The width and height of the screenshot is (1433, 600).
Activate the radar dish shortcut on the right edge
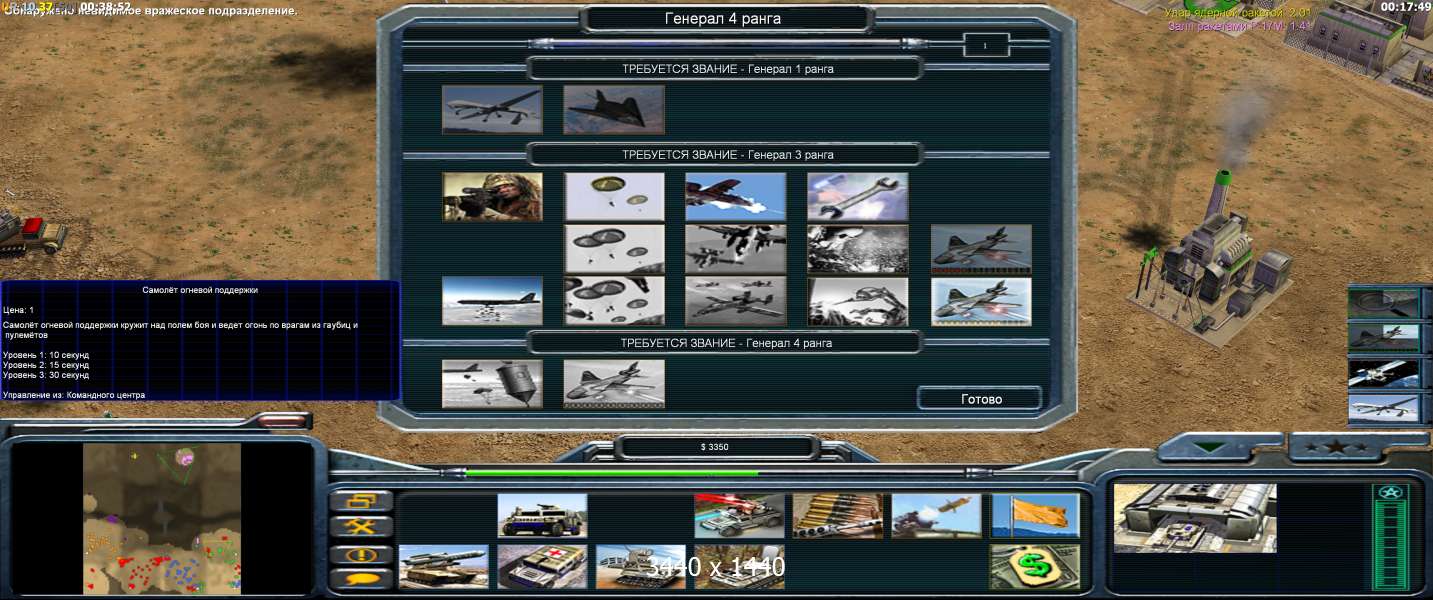pos(1384,303)
